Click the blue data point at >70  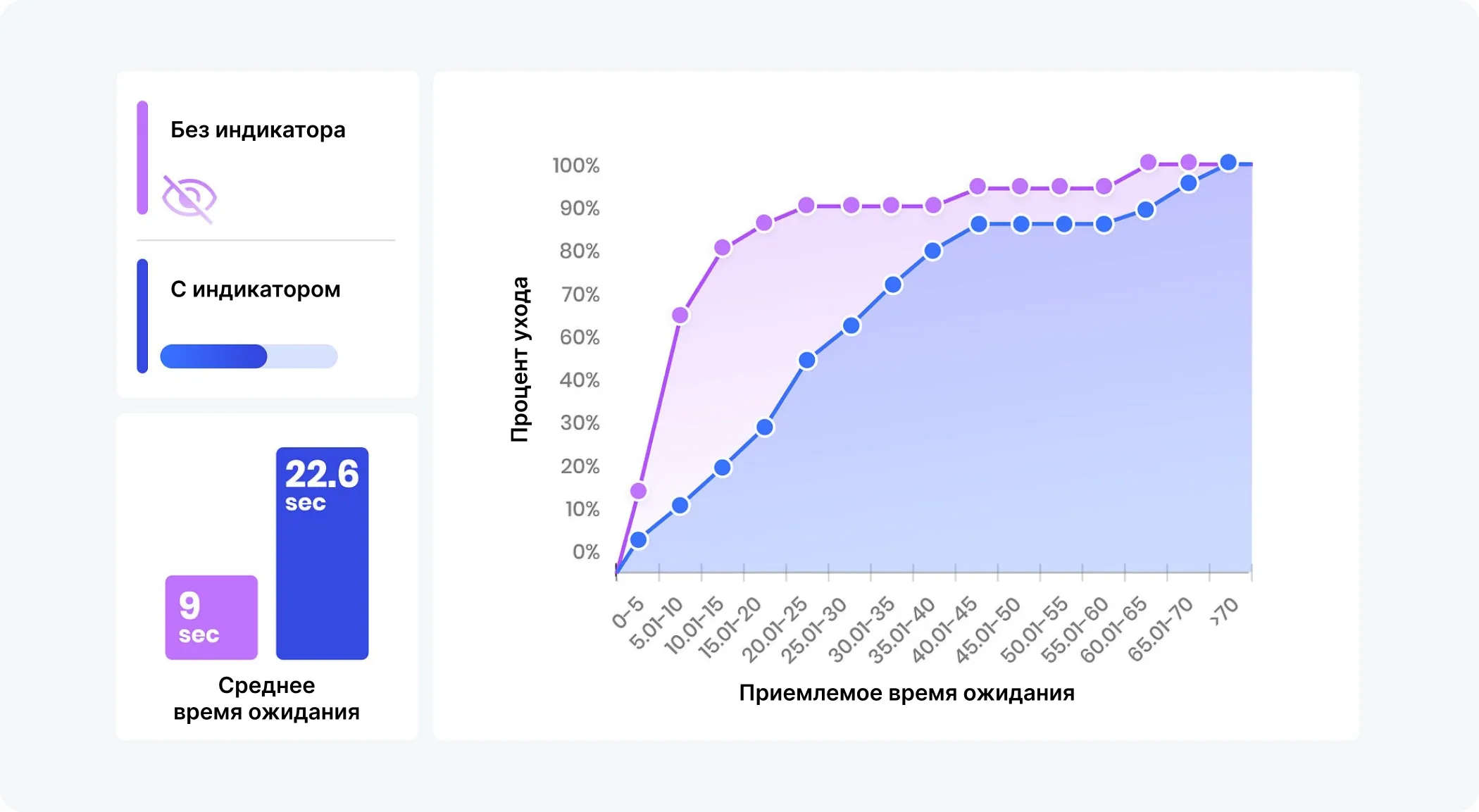point(1228,163)
